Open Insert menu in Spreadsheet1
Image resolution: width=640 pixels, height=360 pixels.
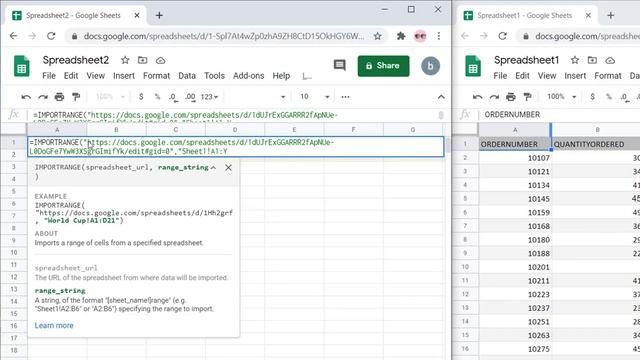pos(575,76)
